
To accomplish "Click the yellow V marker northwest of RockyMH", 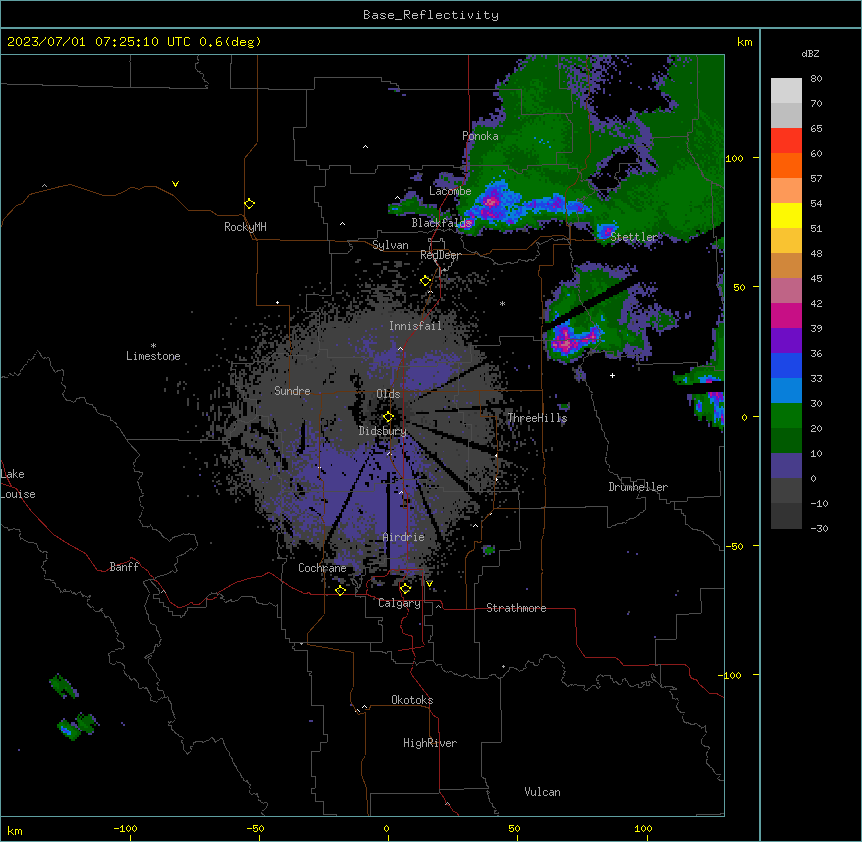I will (x=175, y=184).
